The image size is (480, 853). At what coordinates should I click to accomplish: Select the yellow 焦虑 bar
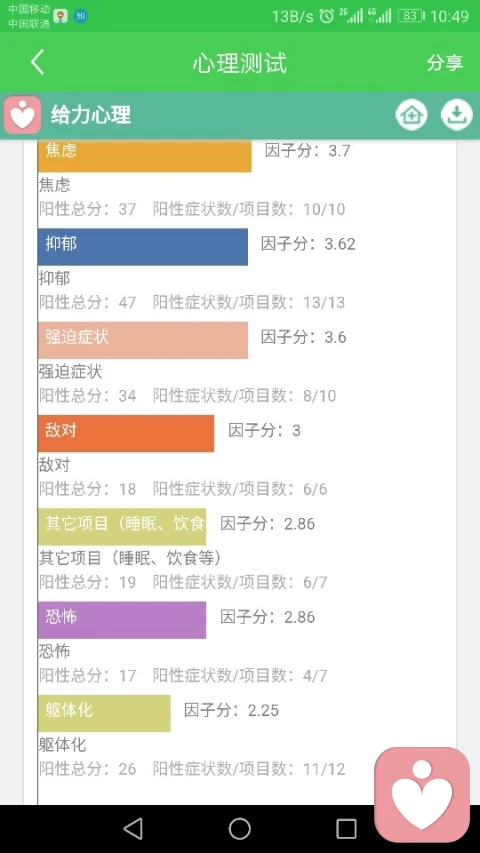[145, 156]
